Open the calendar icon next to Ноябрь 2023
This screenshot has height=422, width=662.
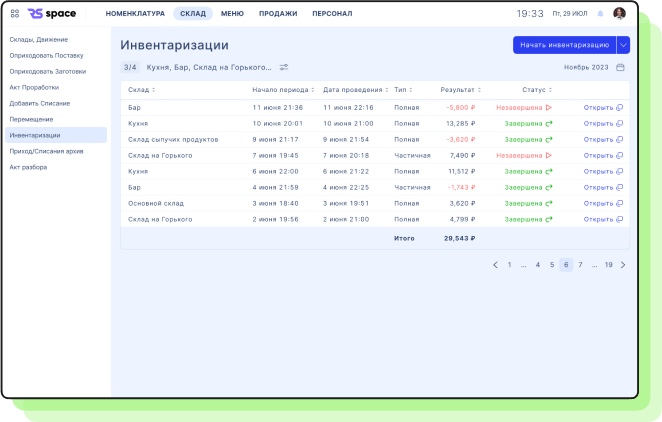(620, 67)
